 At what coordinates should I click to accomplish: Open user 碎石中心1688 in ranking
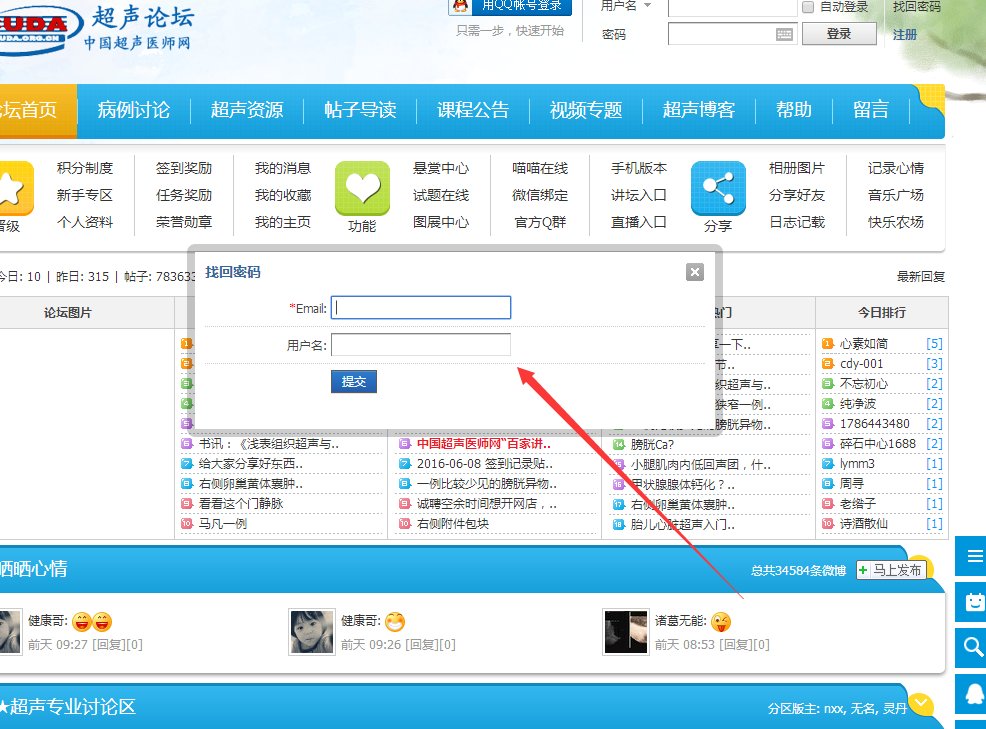[878, 444]
